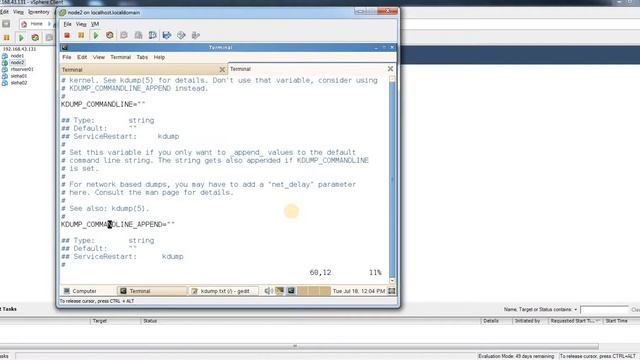
Task: Select host 192.168.43.131 in inventory tree
Action: (x=19, y=49)
